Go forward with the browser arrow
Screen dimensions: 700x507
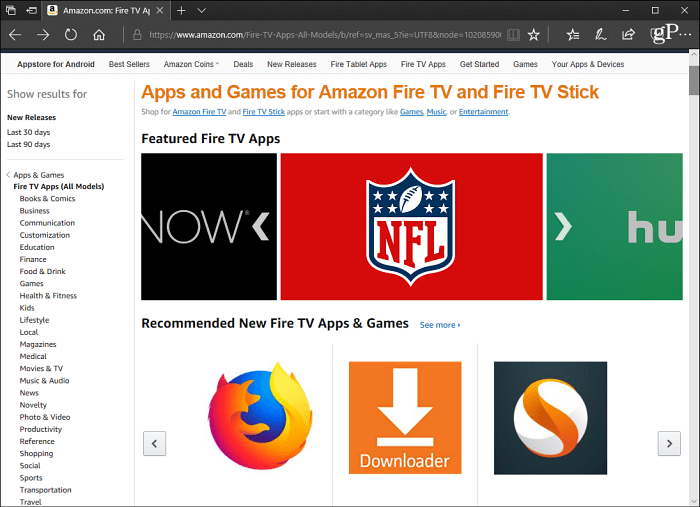(x=43, y=35)
